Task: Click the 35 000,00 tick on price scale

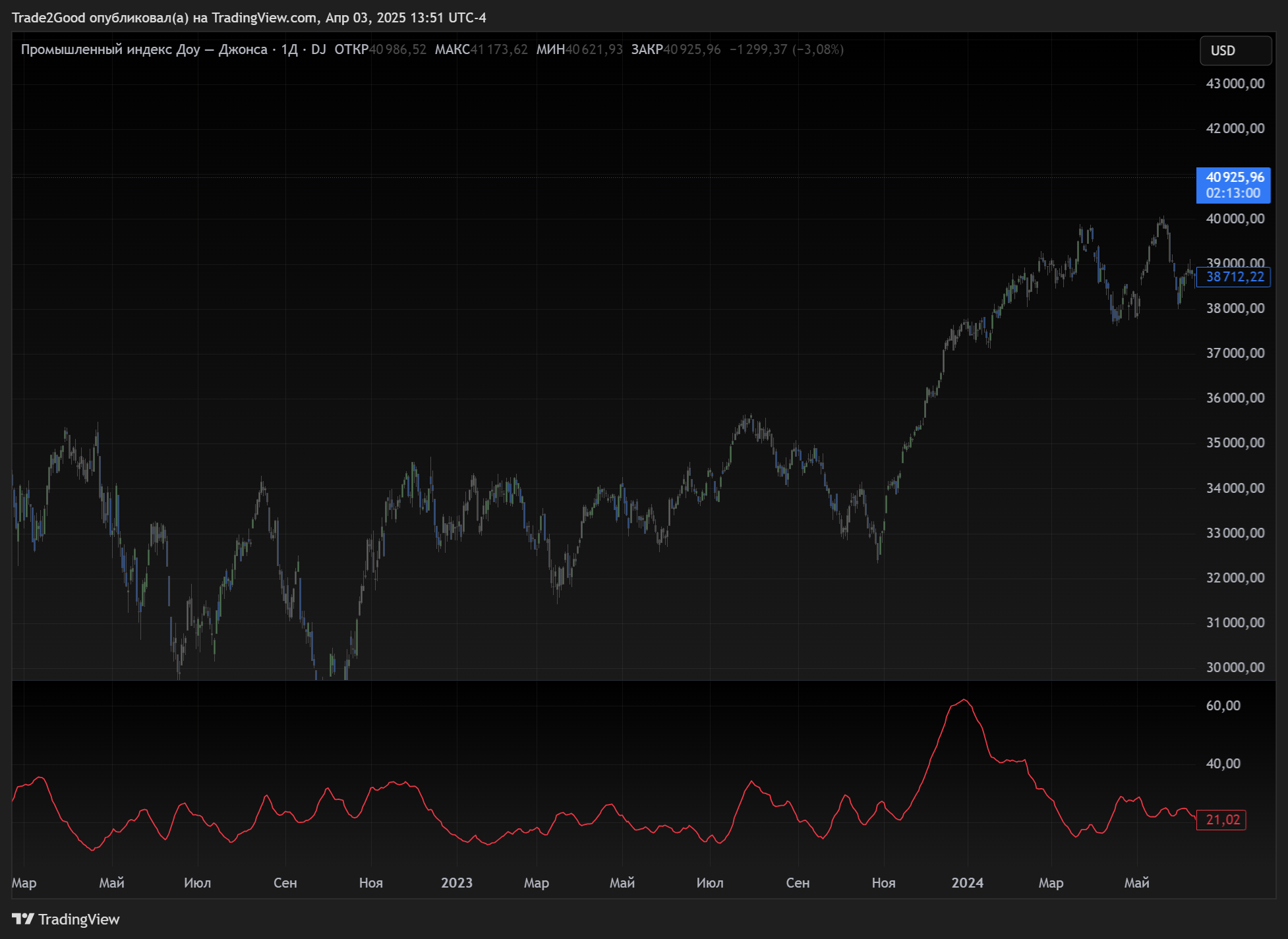Action: pos(1235,443)
